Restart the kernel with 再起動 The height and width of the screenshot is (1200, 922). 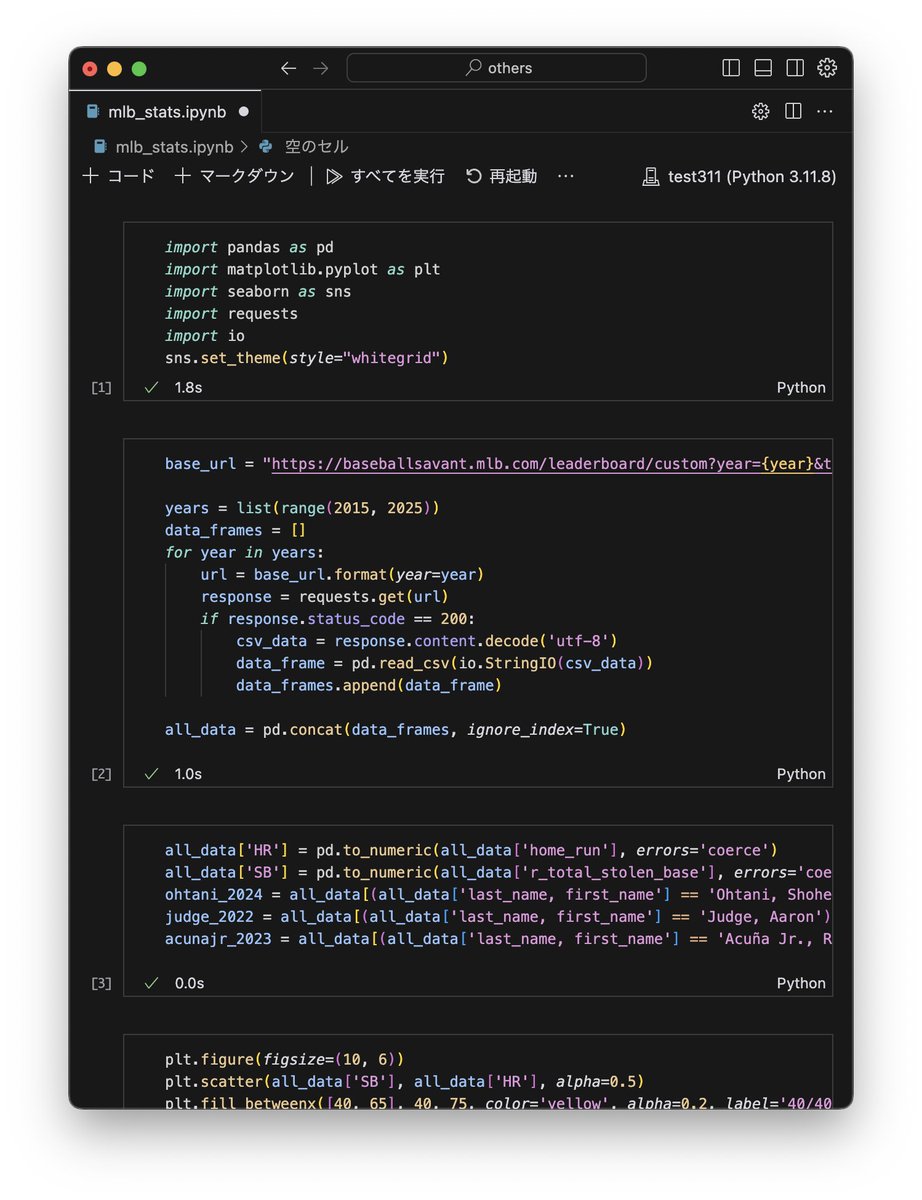click(502, 176)
